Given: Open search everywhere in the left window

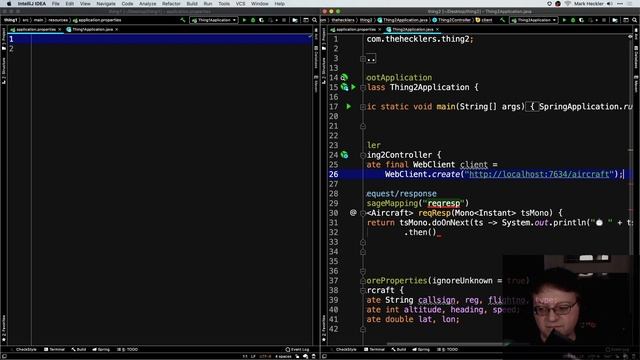Looking at the screenshot, I should [314, 20].
